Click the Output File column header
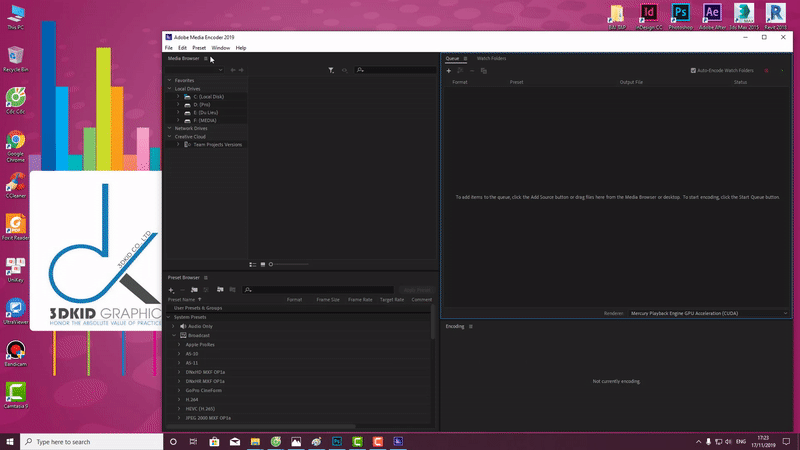Screen dimensions: 800x450 pyautogui.click(x=631, y=82)
